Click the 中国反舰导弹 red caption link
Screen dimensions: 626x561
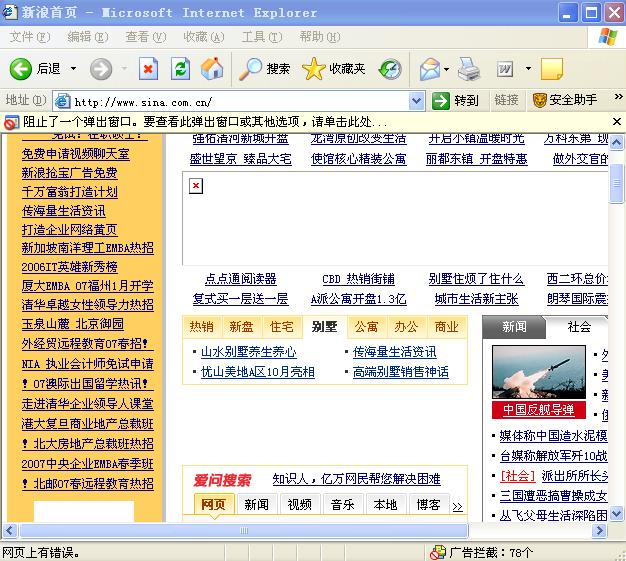539,410
